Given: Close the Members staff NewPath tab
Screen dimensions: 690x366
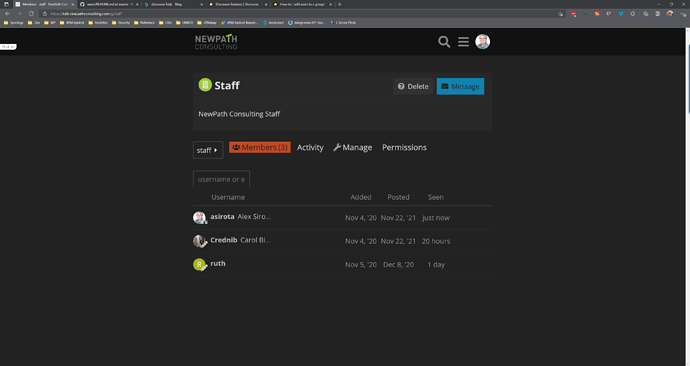Looking at the screenshot, I should click(x=73, y=4).
